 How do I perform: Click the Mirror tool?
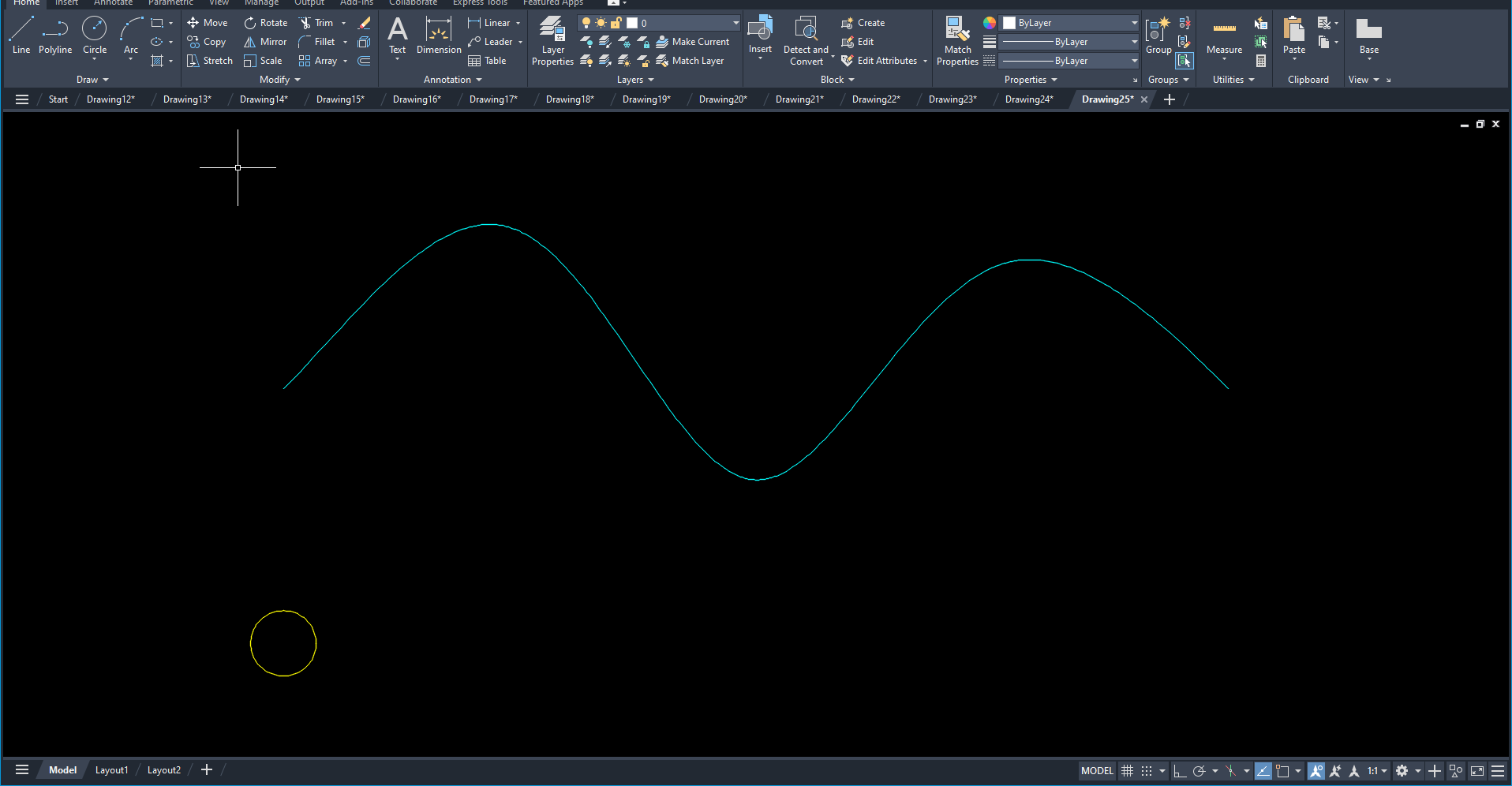[x=265, y=42]
